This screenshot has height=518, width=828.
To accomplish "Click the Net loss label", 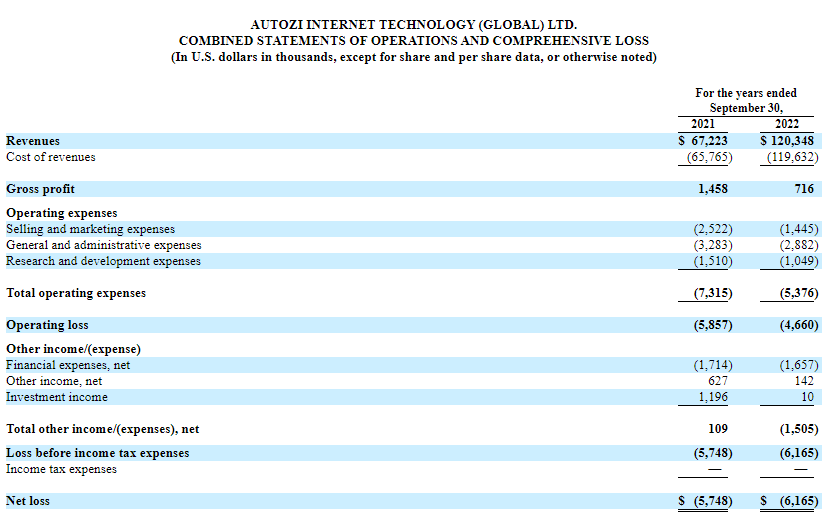I will click(x=27, y=501).
